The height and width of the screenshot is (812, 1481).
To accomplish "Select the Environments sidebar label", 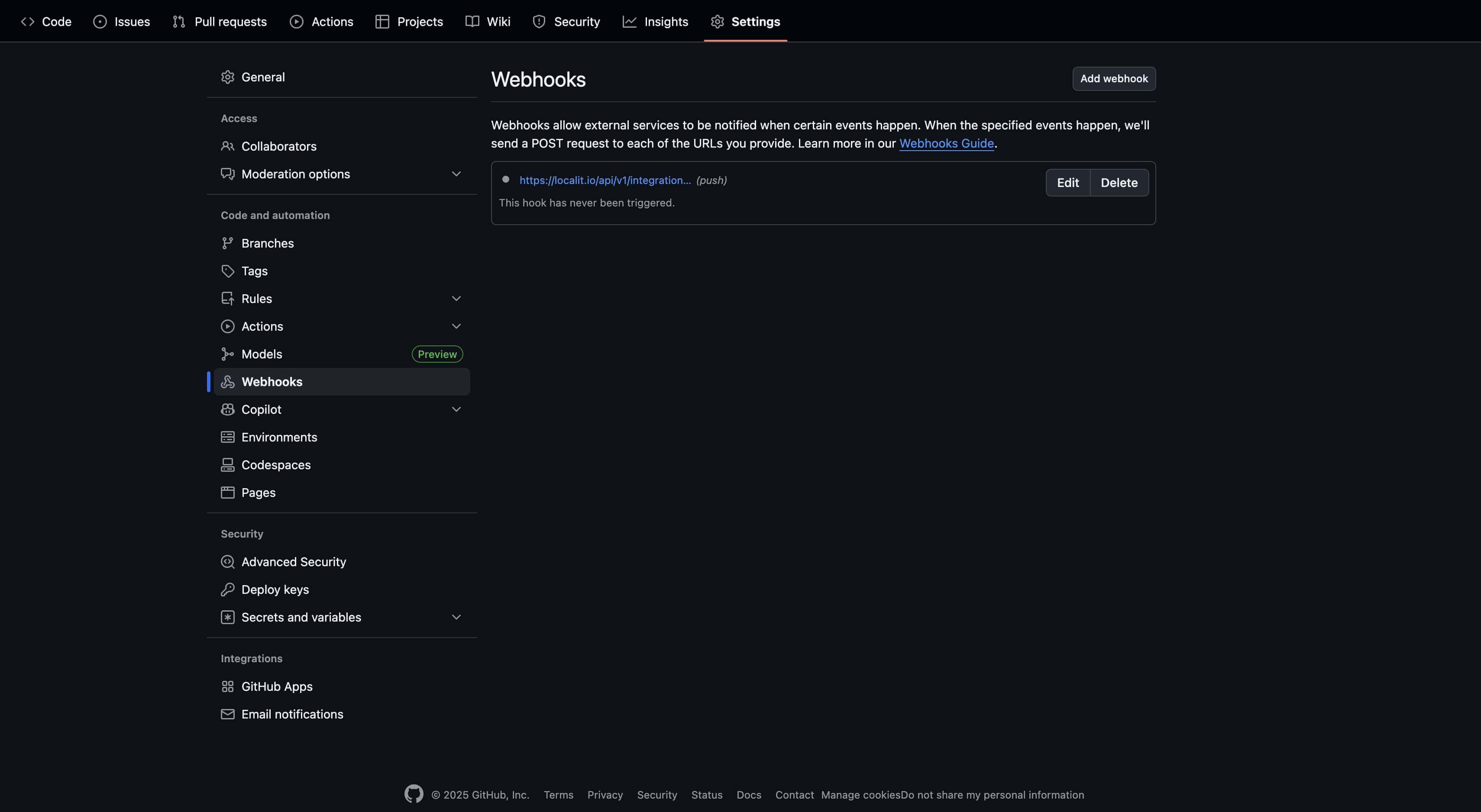I will 279,437.
